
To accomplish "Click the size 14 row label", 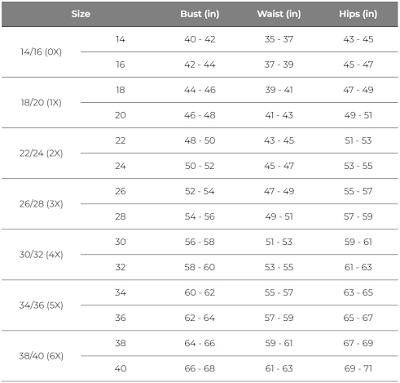I will [120, 39].
